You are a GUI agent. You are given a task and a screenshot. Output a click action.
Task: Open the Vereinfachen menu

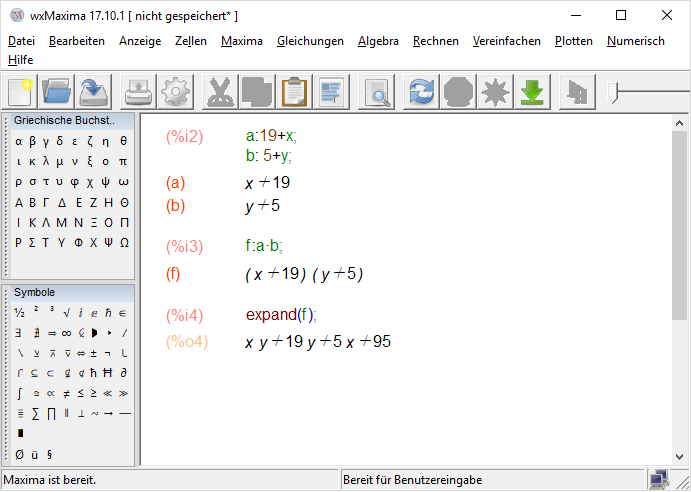(x=507, y=41)
